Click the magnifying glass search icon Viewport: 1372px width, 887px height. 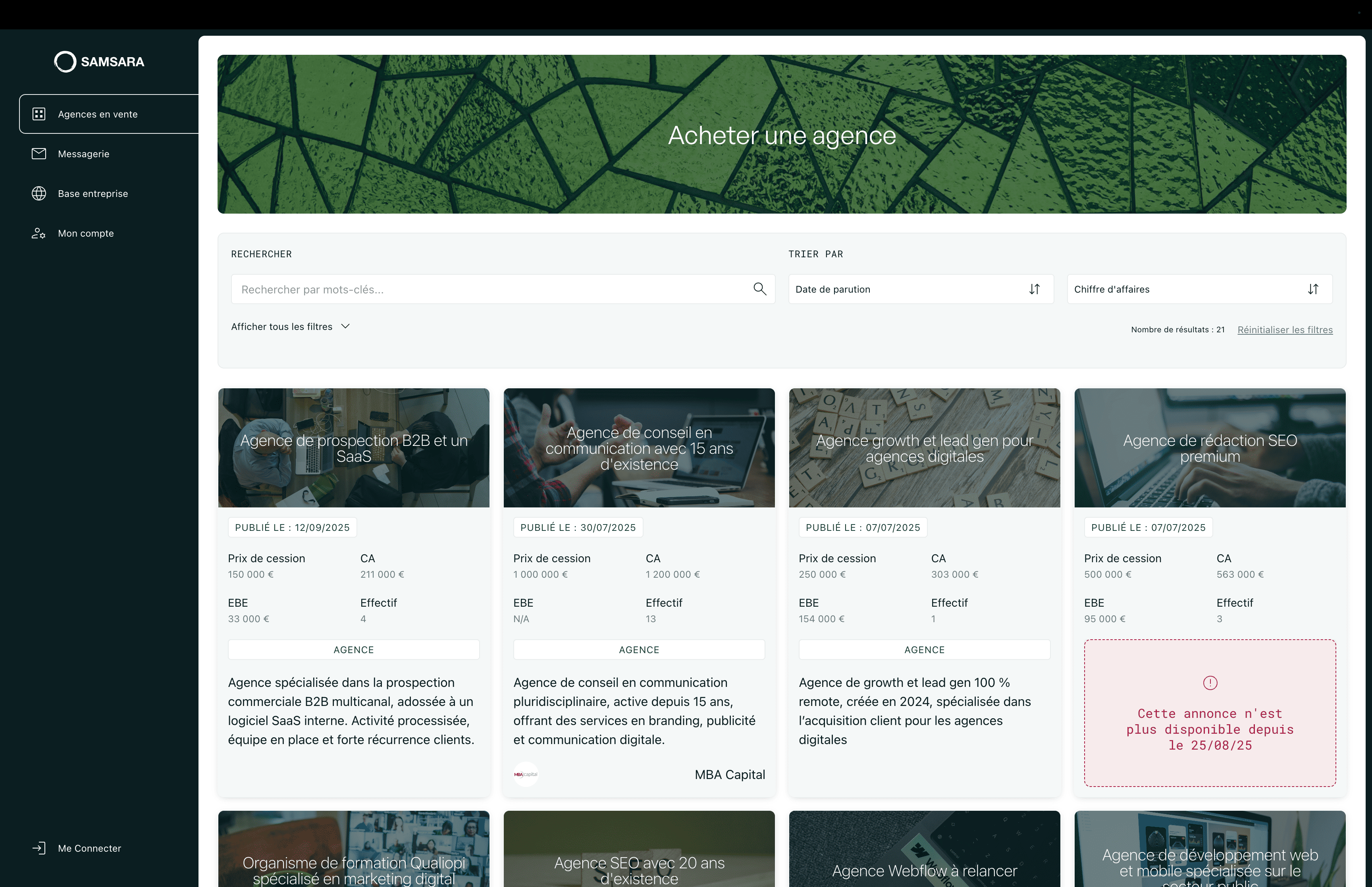click(x=759, y=289)
